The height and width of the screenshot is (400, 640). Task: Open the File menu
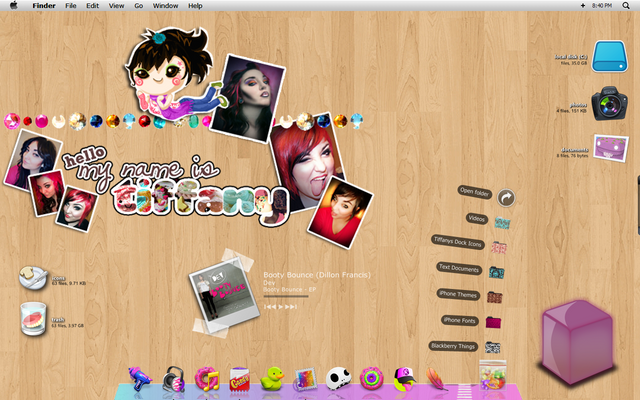click(x=71, y=6)
